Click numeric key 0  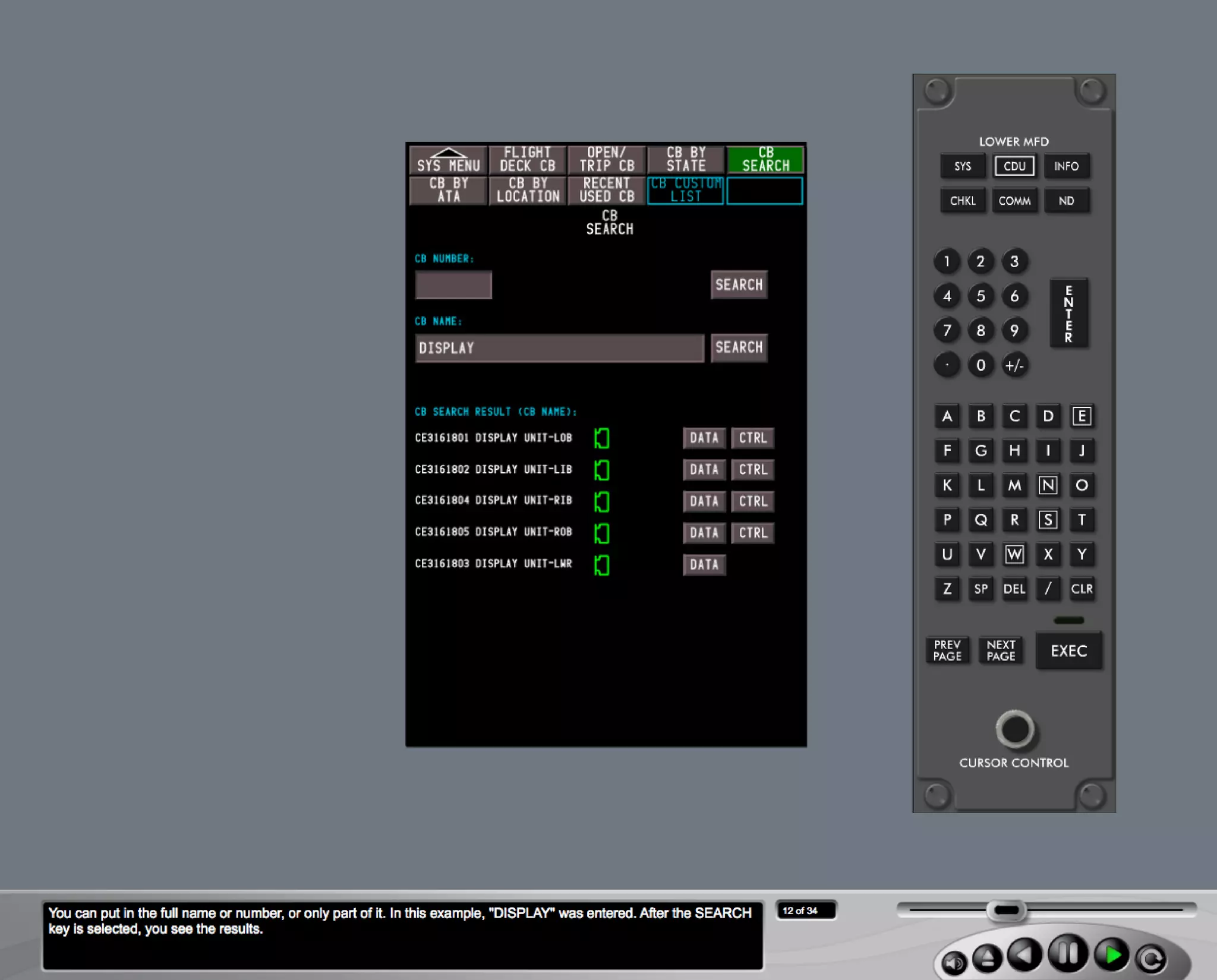tap(980, 365)
